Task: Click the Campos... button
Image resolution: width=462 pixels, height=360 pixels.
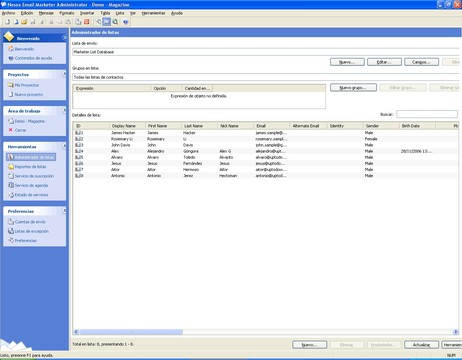Action: point(421,62)
